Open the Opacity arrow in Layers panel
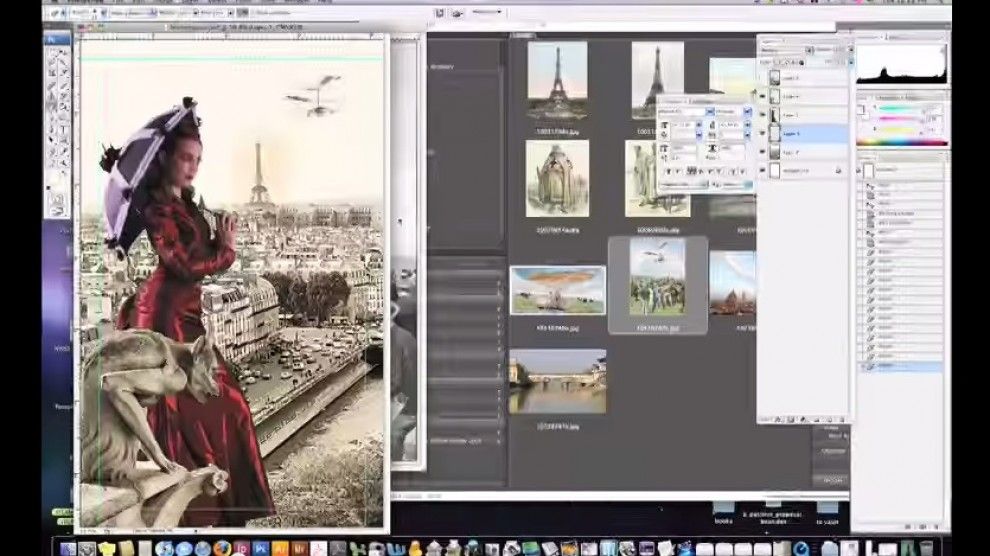 850,50
